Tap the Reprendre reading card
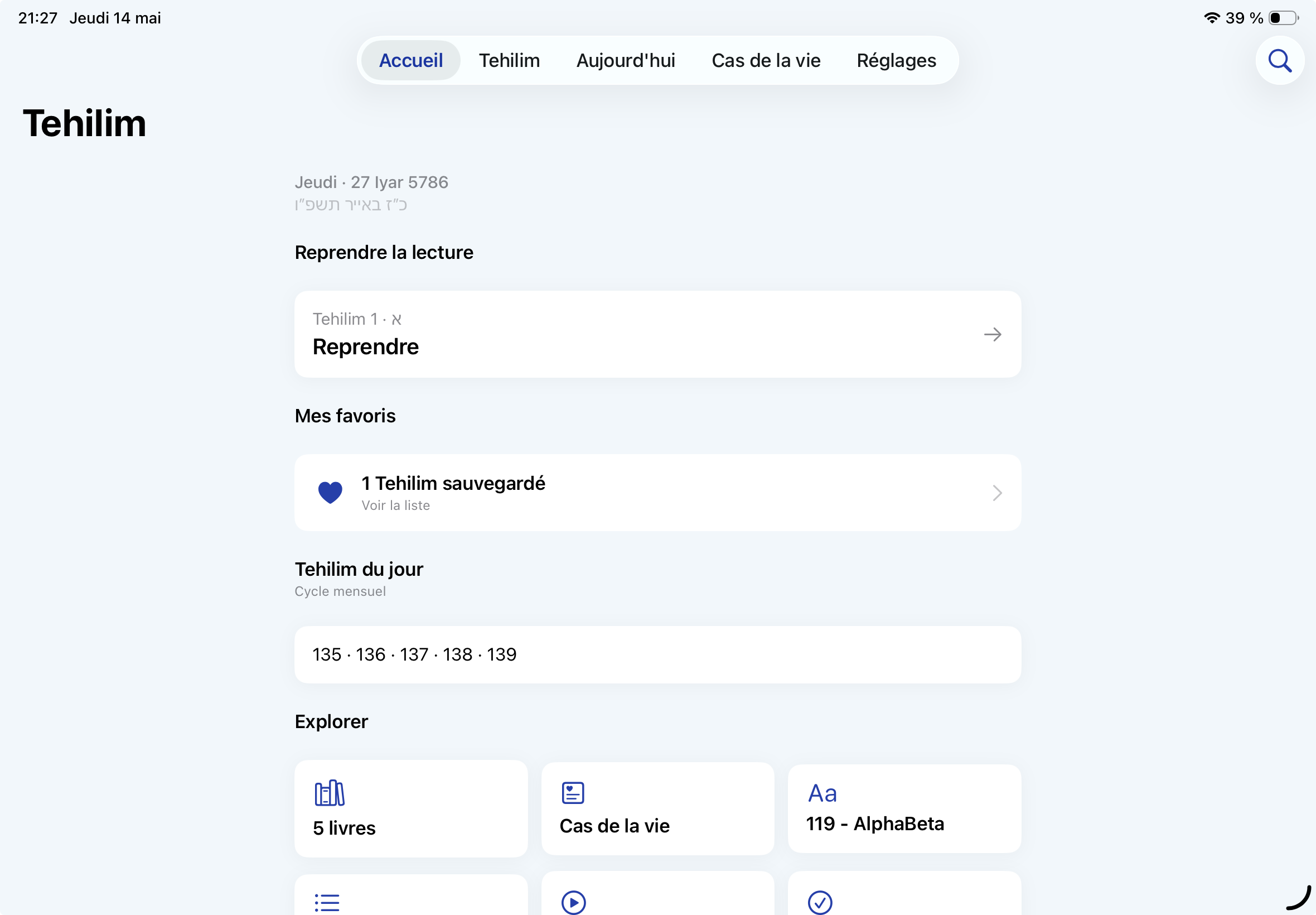 [x=657, y=334]
